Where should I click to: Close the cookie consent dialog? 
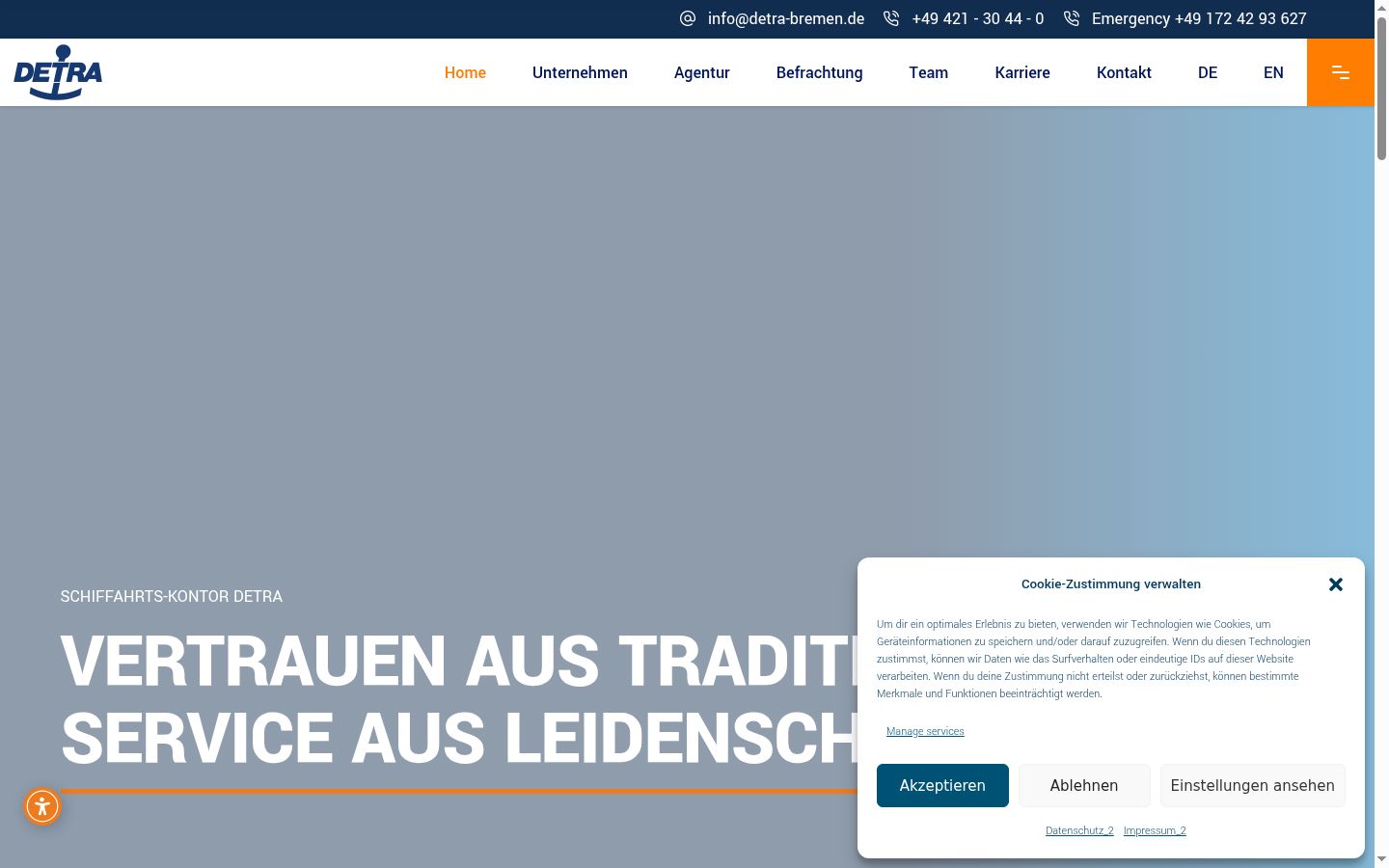[x=1336, y=584]
